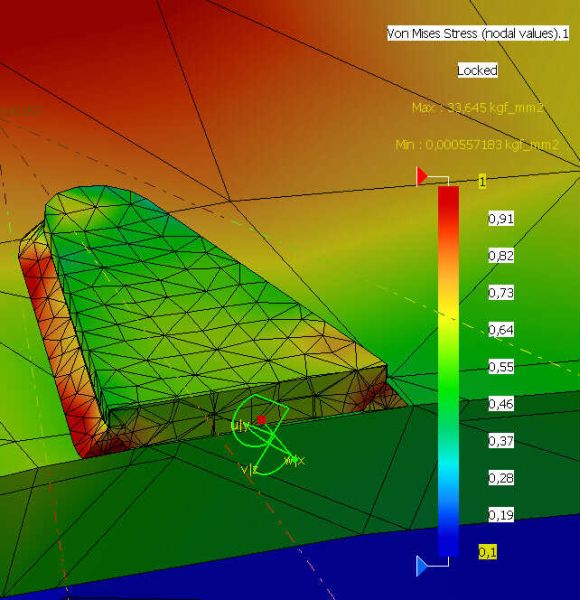Click the Max 33,645 kgf_mm2 text
This screenshot has height=600, width=580.
click(x=477, y=108)
